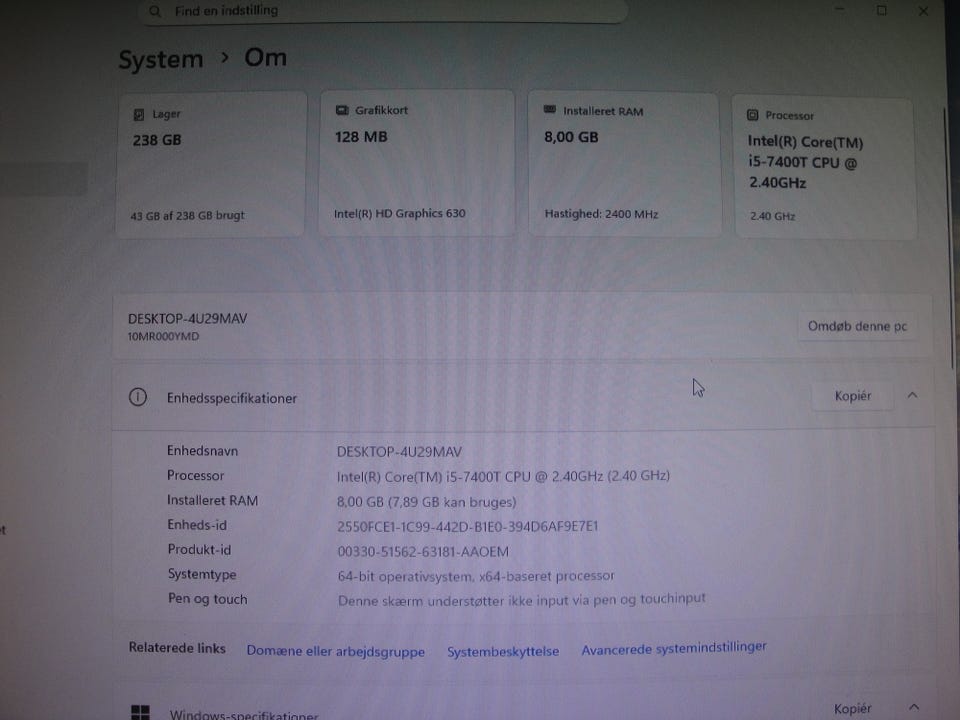The height and width of the screenshot is (720, 960).
Task: Open 'Systembeskyttelse' link
Action: pos(503,651)
